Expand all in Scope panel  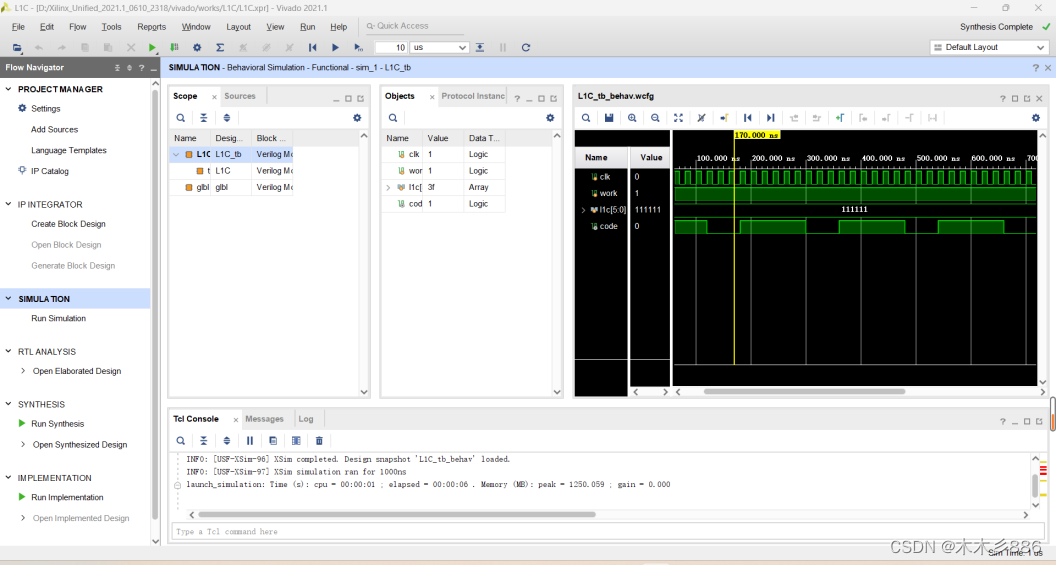click(x=226, y=118)
